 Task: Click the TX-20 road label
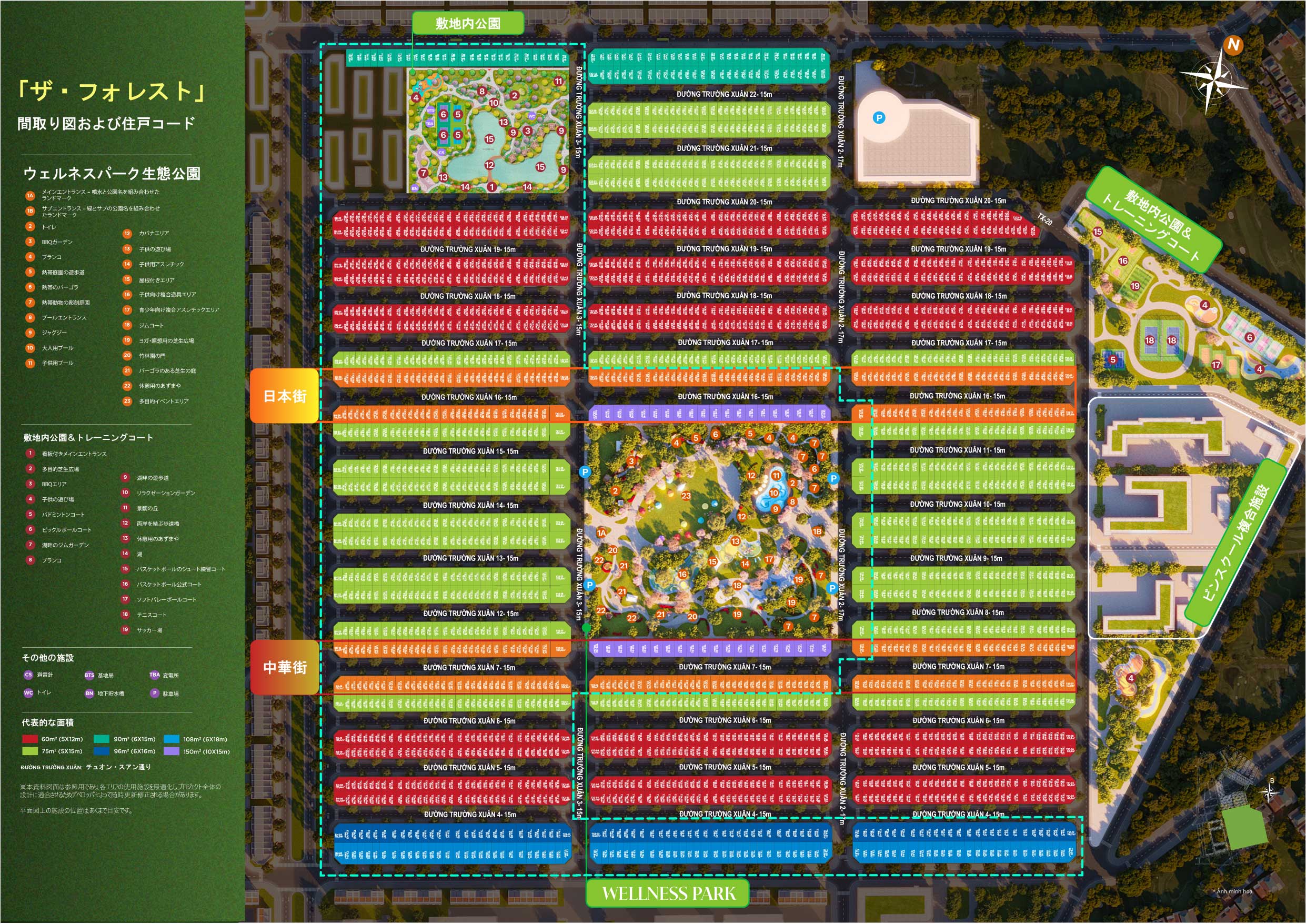tap(1044, 219)
